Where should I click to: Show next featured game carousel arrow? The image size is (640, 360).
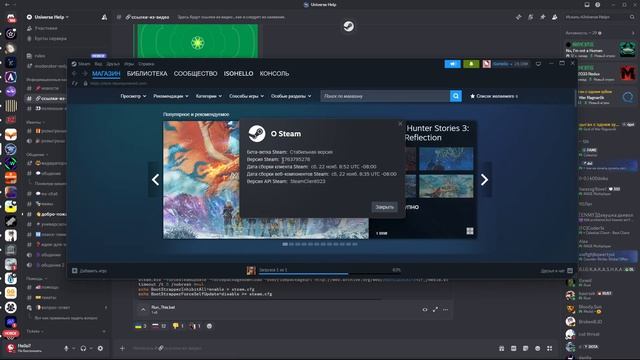pyautogui.click(x=484, y=180)
